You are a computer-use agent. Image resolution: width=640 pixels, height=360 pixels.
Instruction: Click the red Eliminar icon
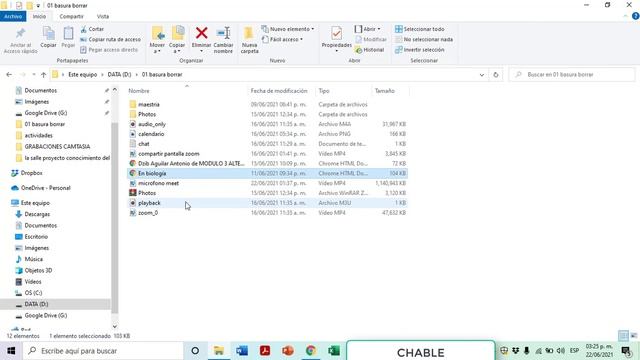202,33
